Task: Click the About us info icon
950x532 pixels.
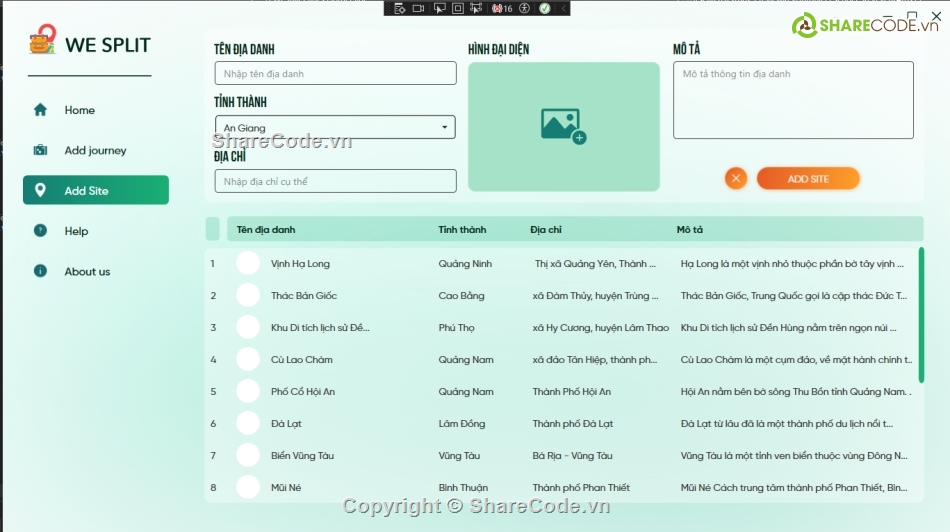Action: [40, 271]
